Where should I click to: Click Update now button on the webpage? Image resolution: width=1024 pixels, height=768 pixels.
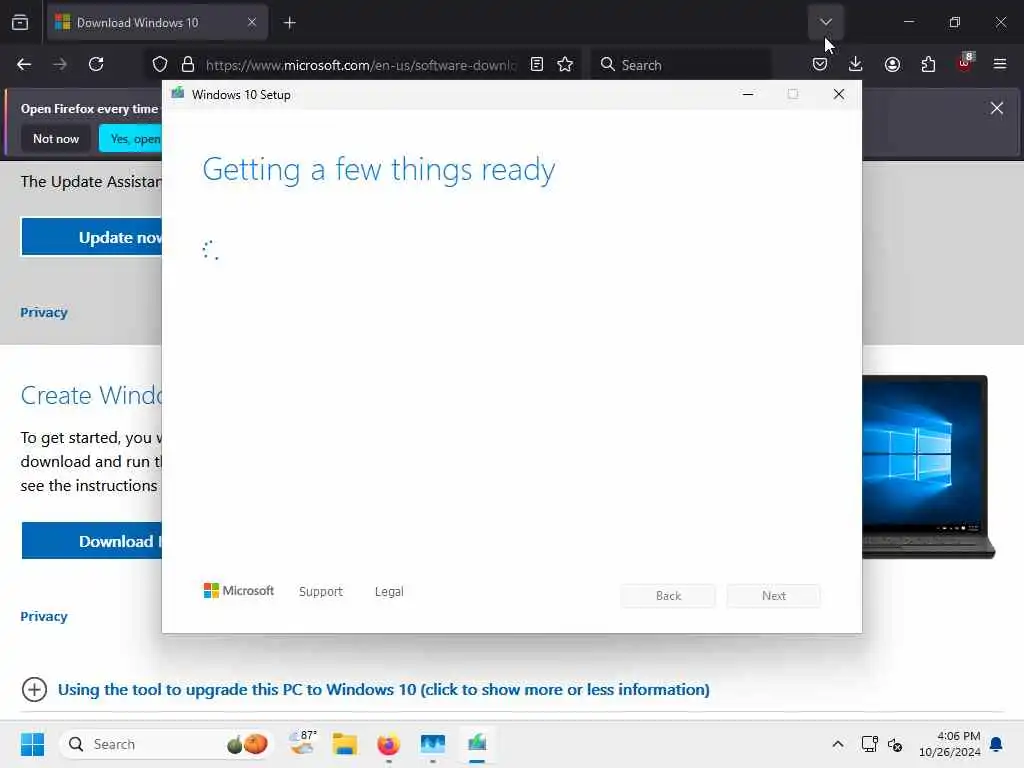92,237
